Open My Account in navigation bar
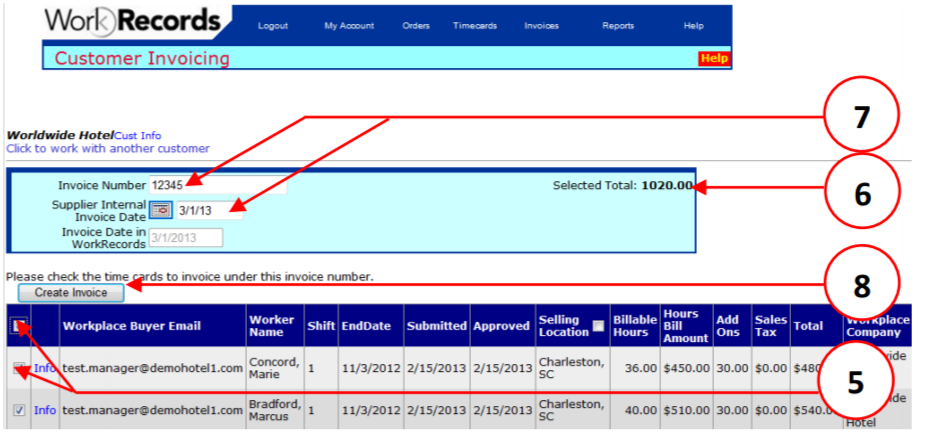The image size is (935, 442). pos(349,26)
